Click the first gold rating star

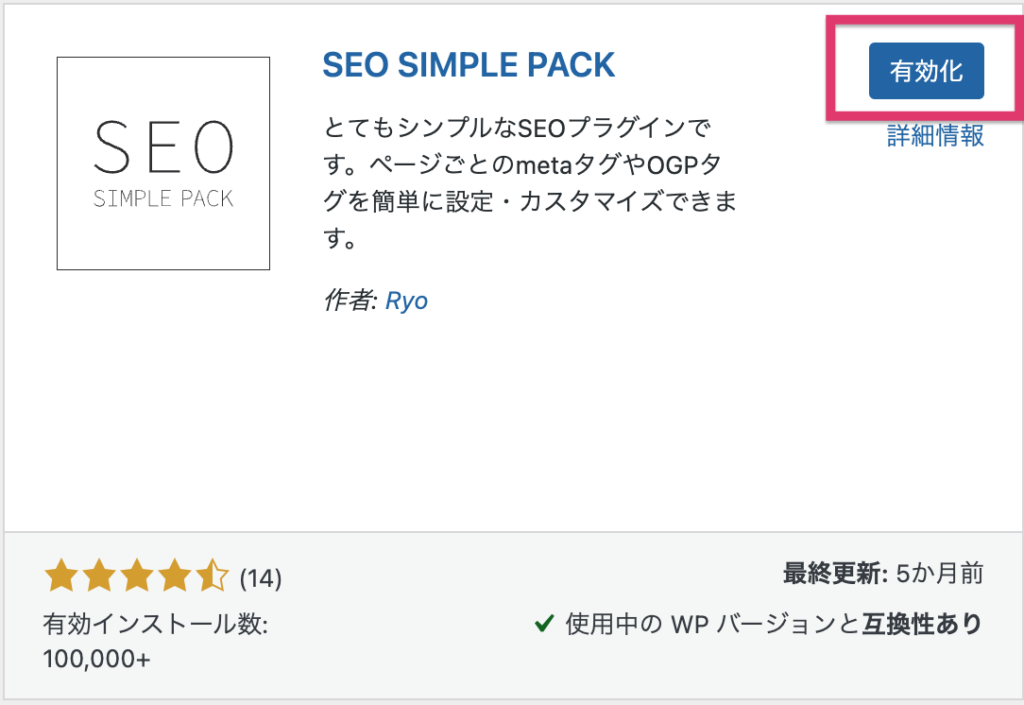tap(61, 576)
